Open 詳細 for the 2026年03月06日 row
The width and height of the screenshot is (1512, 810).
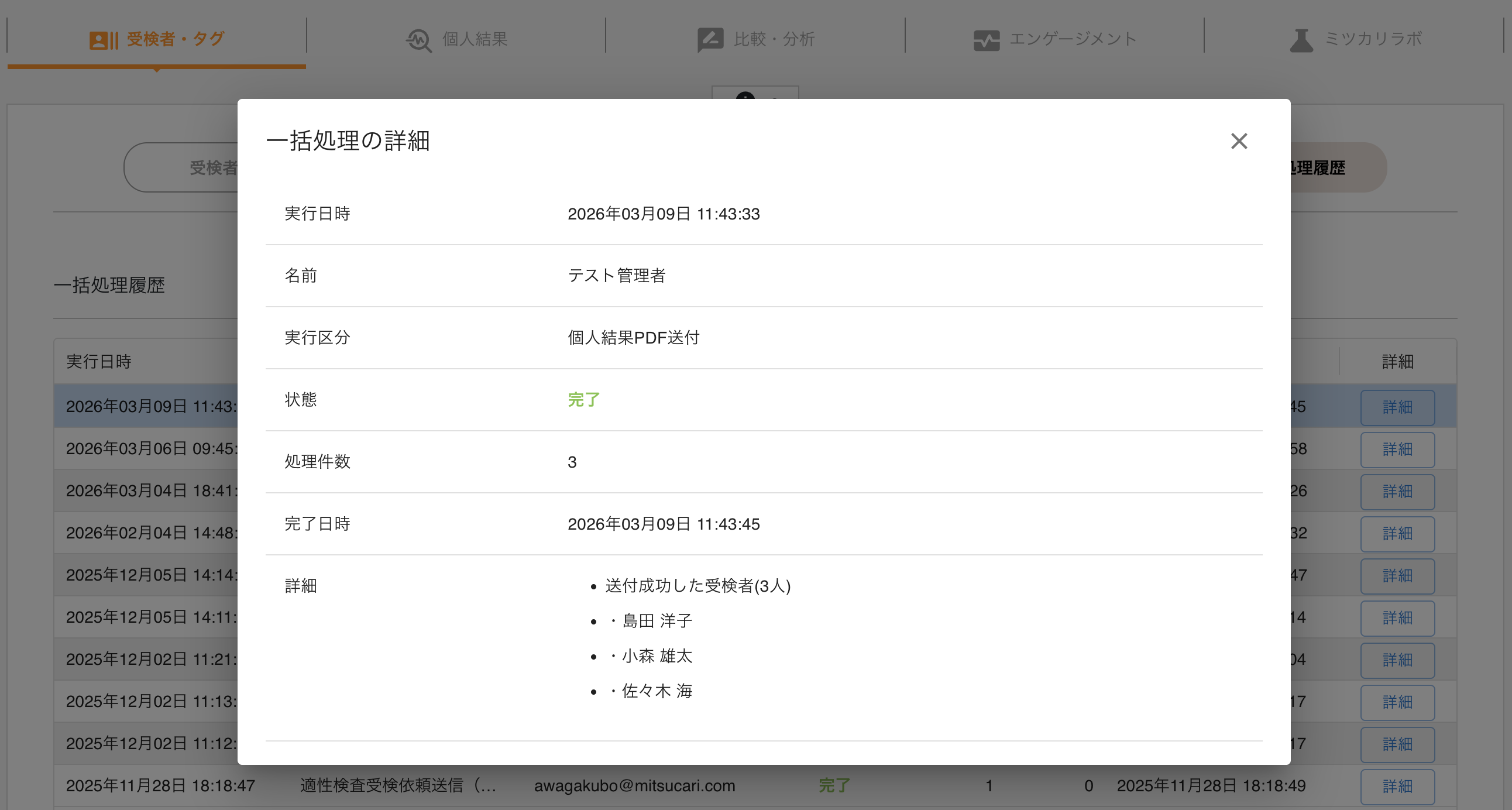[x=1397, y=449]
